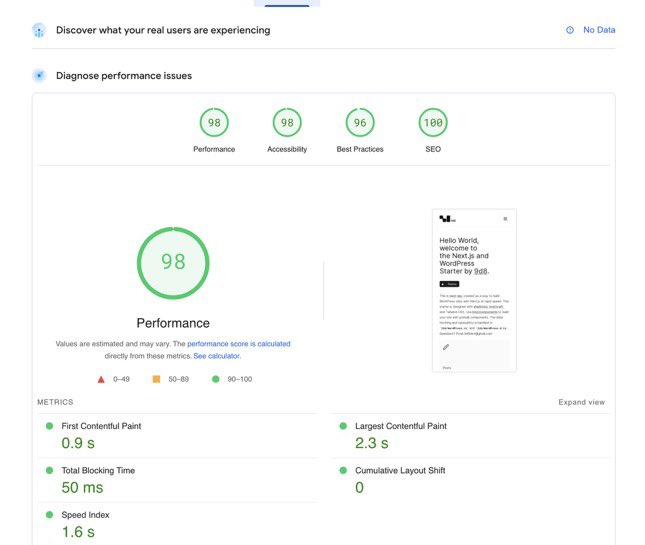Open the No Data link
The height and width of the screenshot is (545, 645).
(x=599, y=30)
